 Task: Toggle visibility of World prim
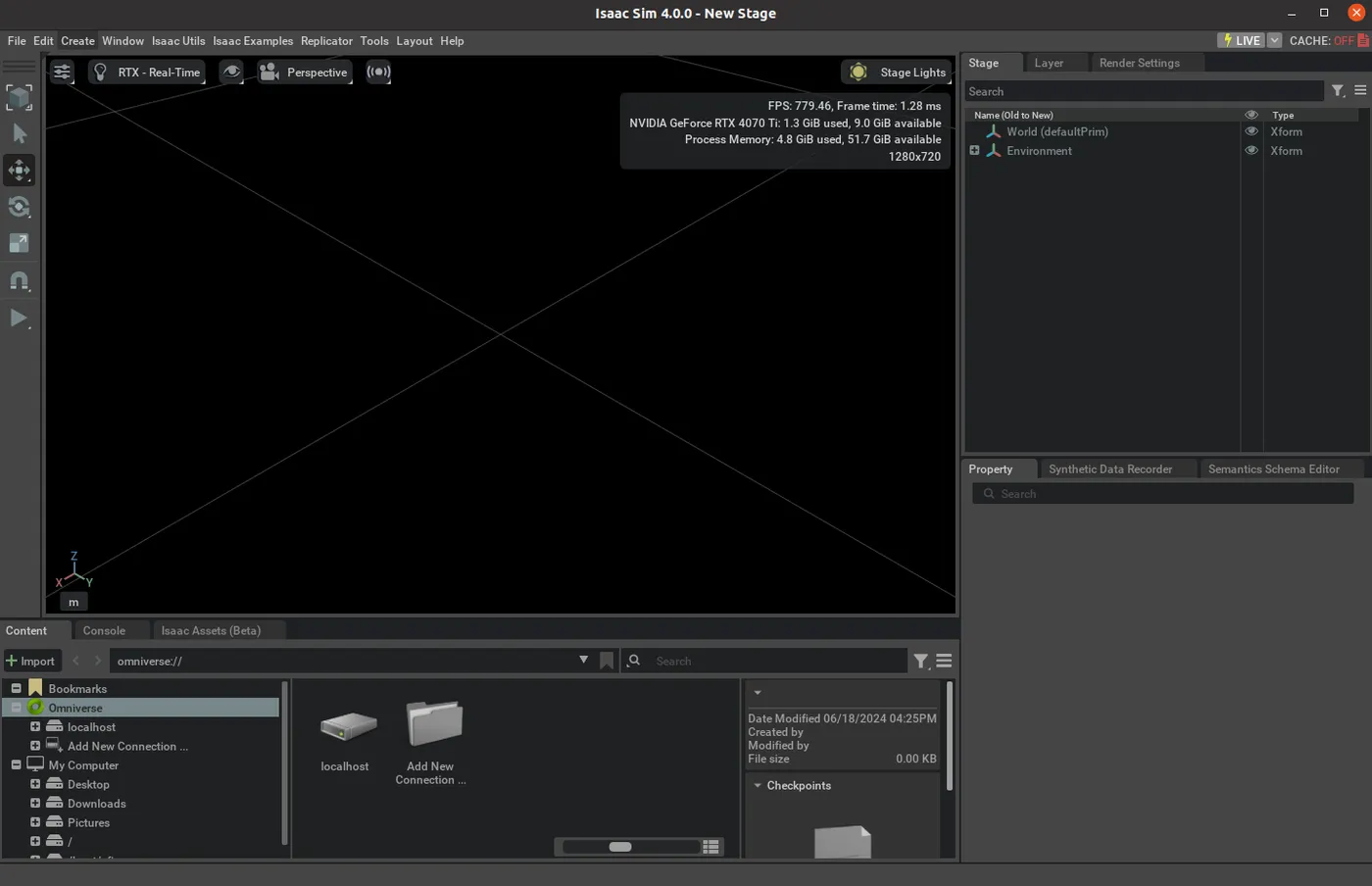tap(1251, 131)
